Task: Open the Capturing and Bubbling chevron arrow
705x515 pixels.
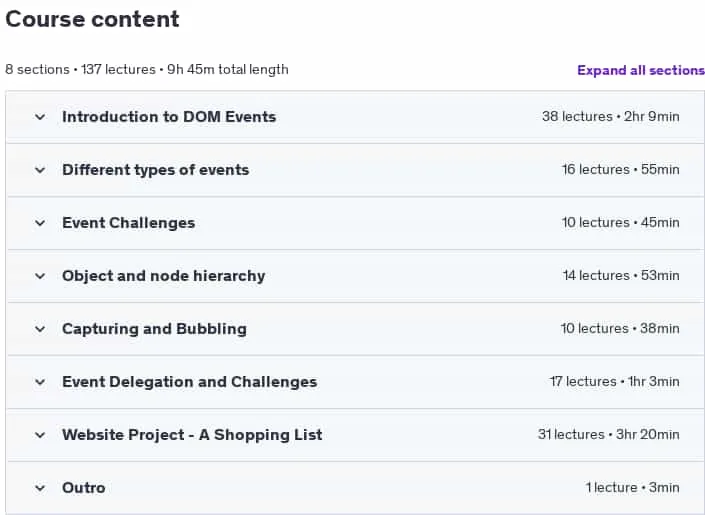Action: pyautogui.click(x=40, y=329)
